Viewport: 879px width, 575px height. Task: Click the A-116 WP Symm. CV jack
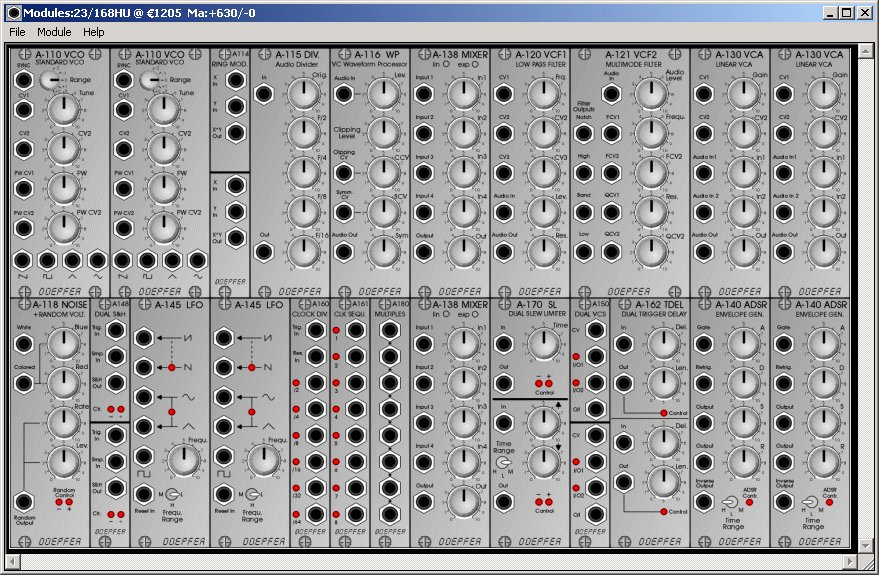[344, 212]
